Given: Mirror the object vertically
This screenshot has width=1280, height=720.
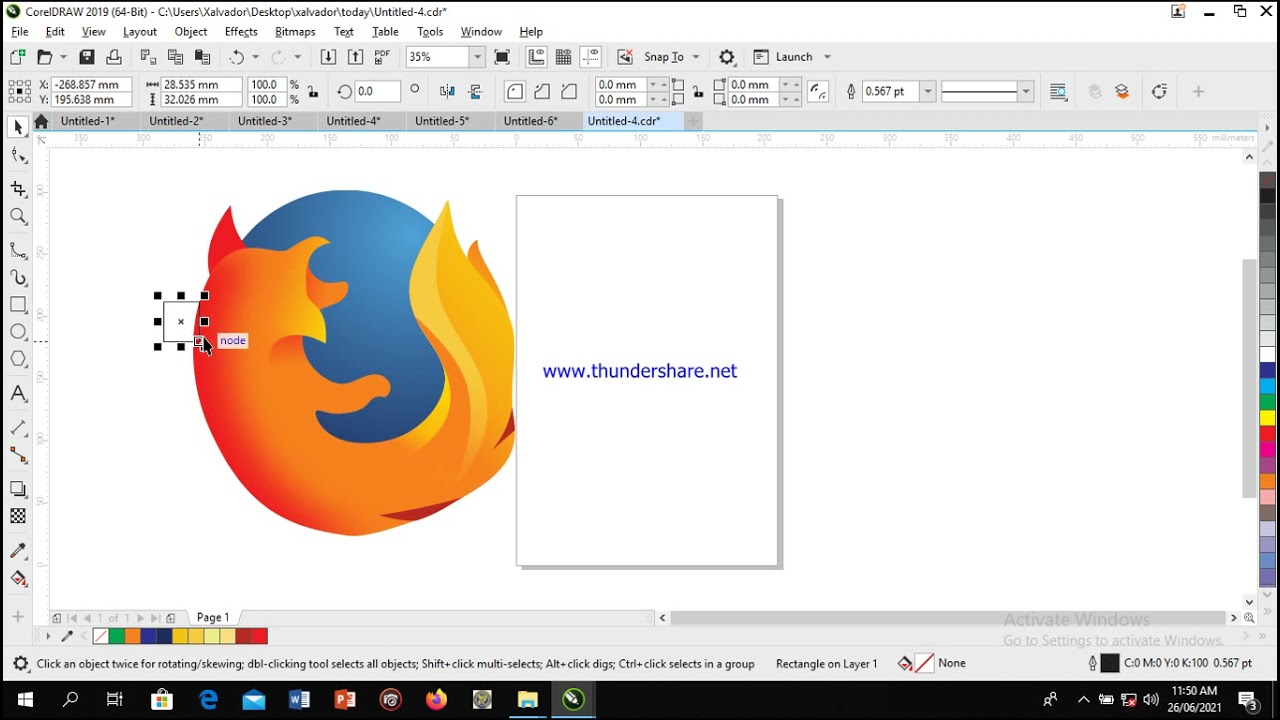Looking at the screenshot, I should click(x=476, y=92).
